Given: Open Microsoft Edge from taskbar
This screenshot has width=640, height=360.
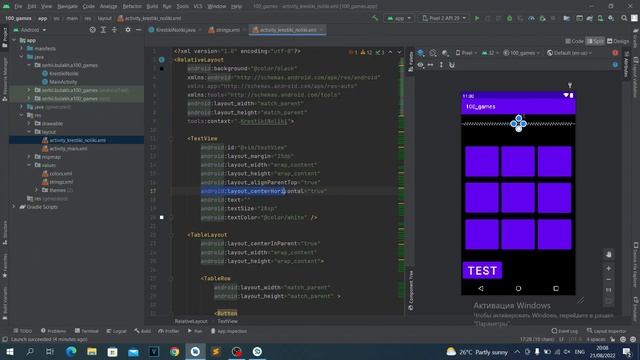Looking at the screenshot, I should [x=71, y=351].
